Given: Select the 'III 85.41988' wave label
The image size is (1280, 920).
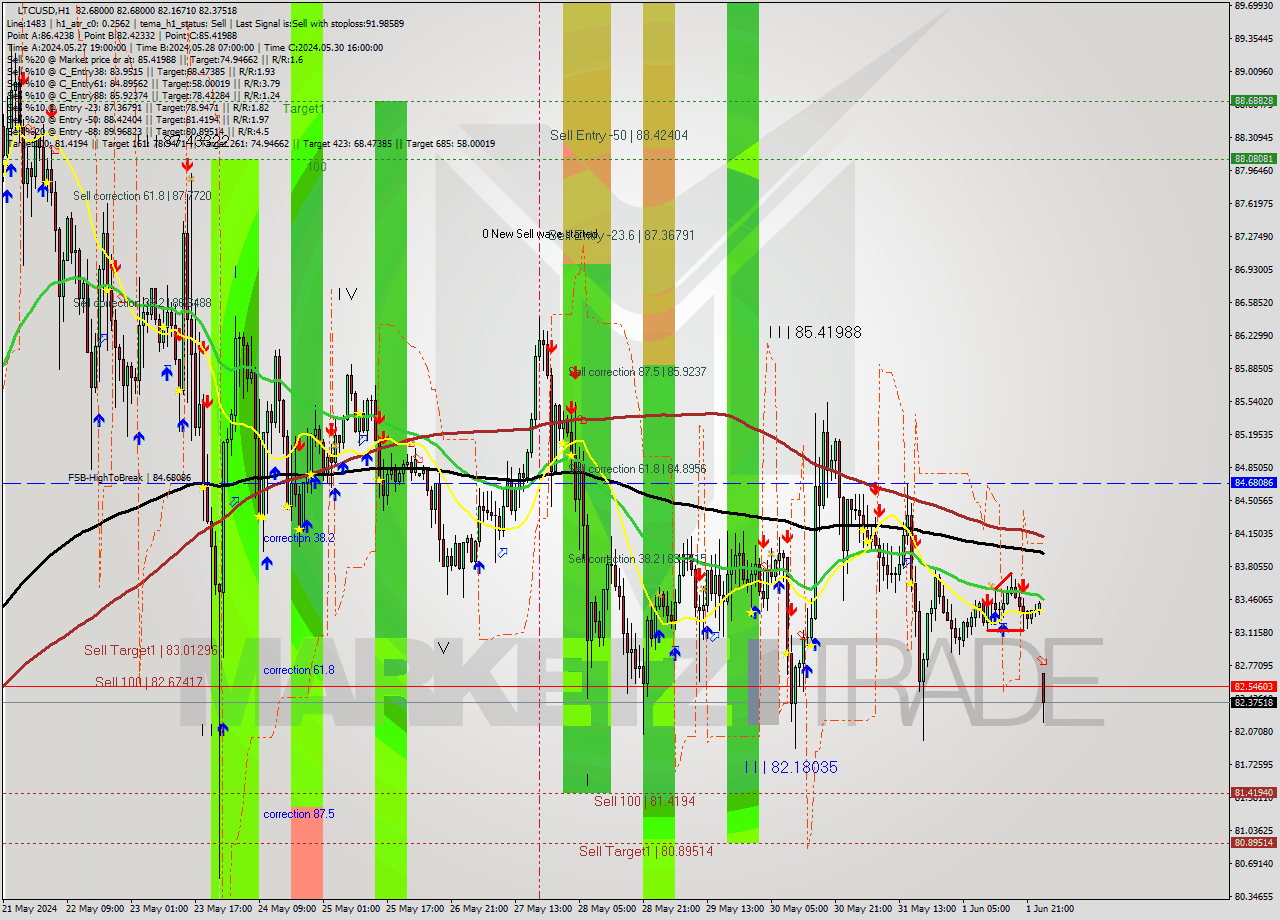Looking at the screenshot, I should coord(815,332).
